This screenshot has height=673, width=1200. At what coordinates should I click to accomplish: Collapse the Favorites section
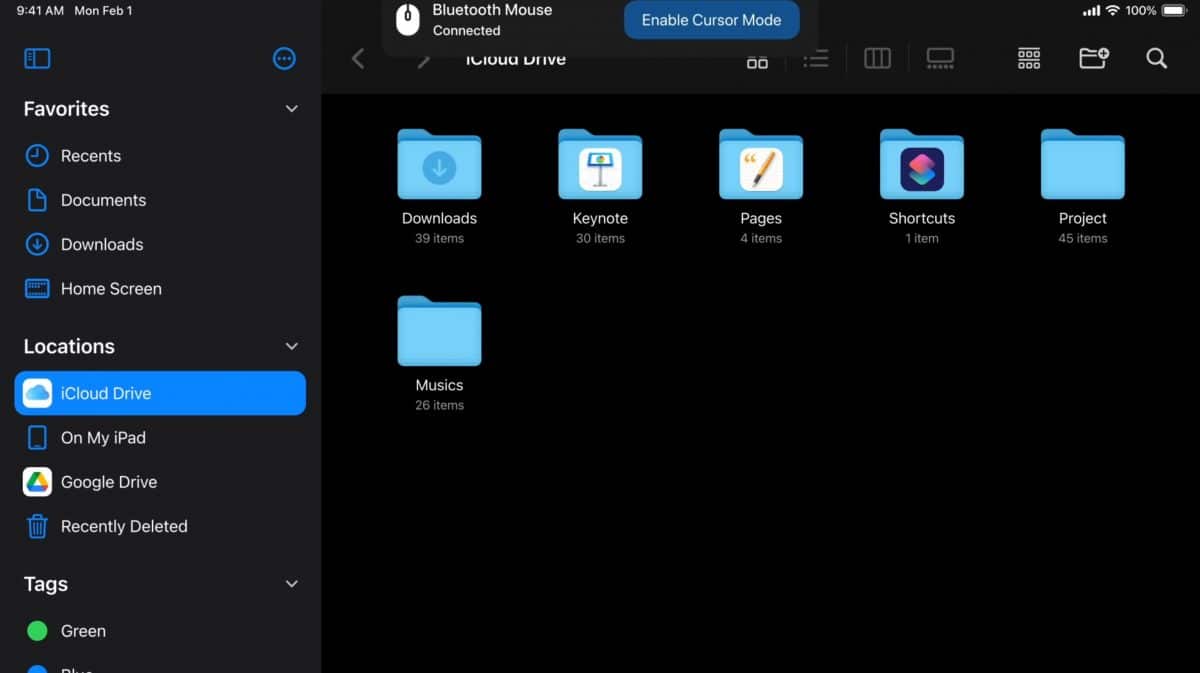click(x=291, y=108)
